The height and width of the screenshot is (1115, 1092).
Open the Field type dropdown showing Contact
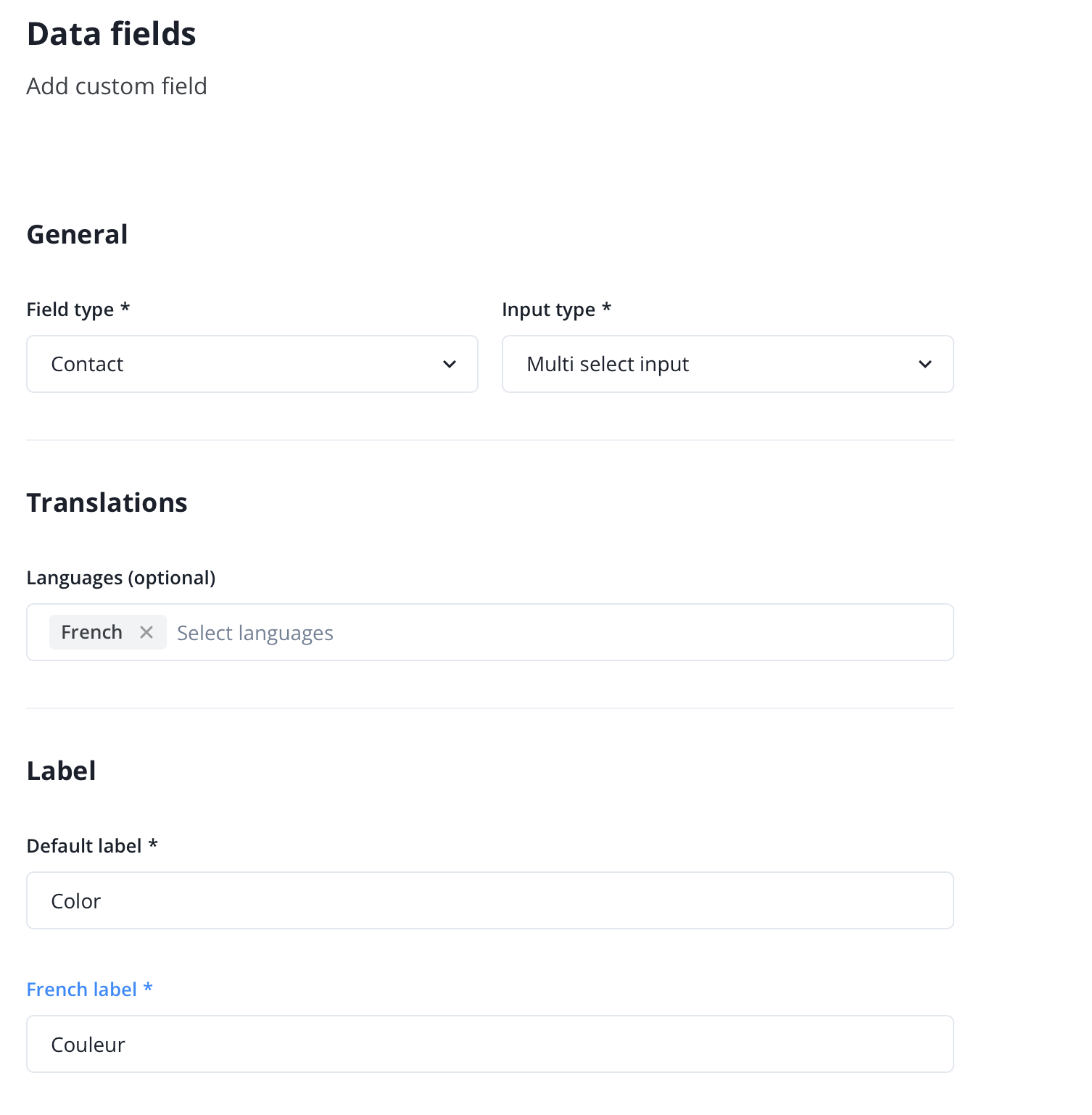pos(251,364)
